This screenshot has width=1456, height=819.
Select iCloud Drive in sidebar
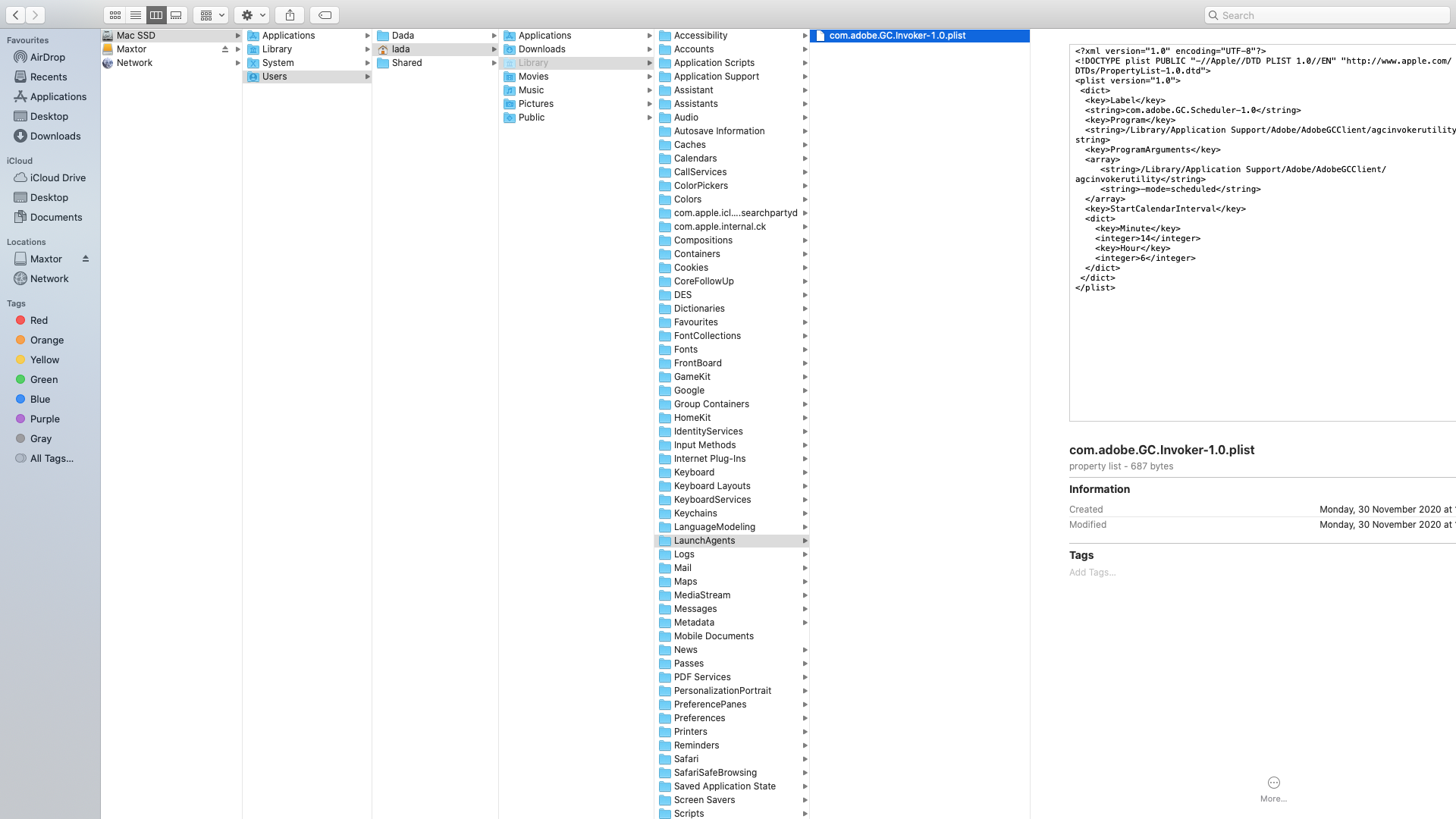pos(58,177)
